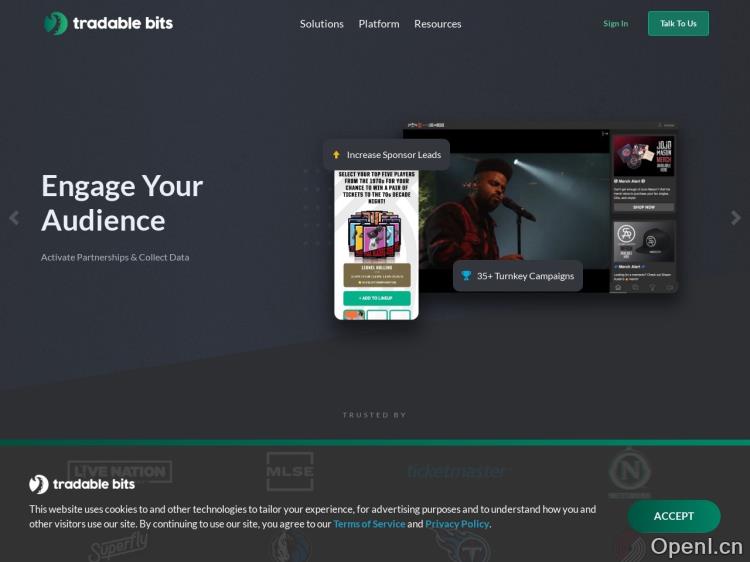This screenshot has width=750, height=562.
Task: Click the Tradable Bits logo in cookie banner
Action: [82, 484]
